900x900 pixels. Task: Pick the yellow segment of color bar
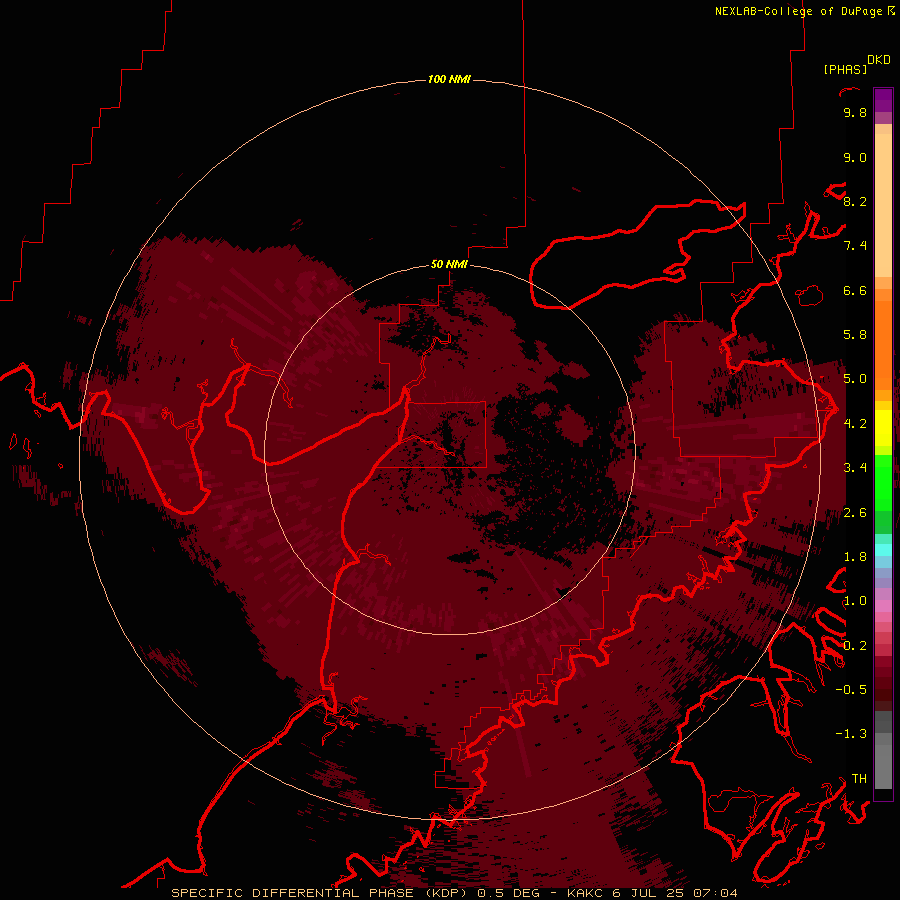[883, 428]
